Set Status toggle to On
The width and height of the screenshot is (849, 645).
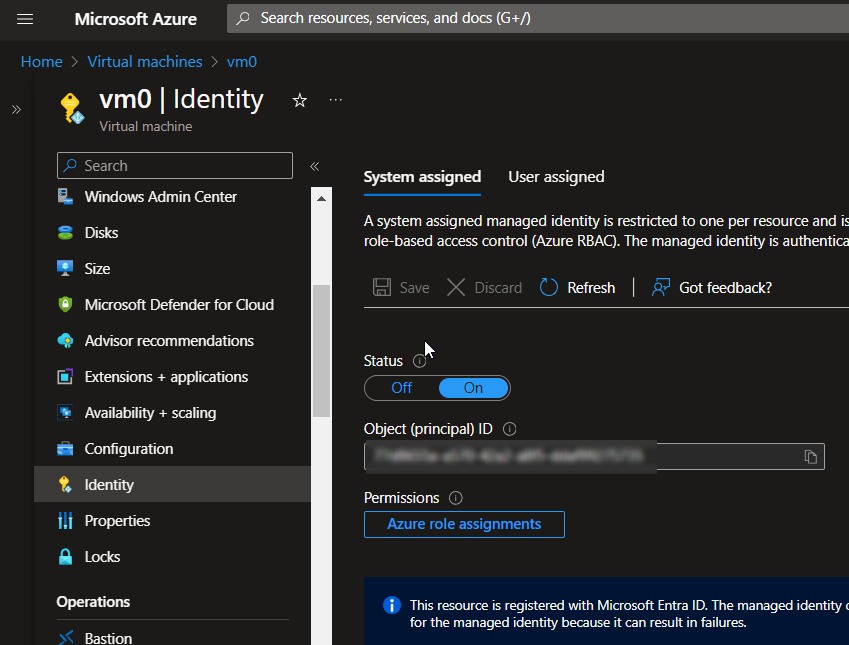pos(473,388)
